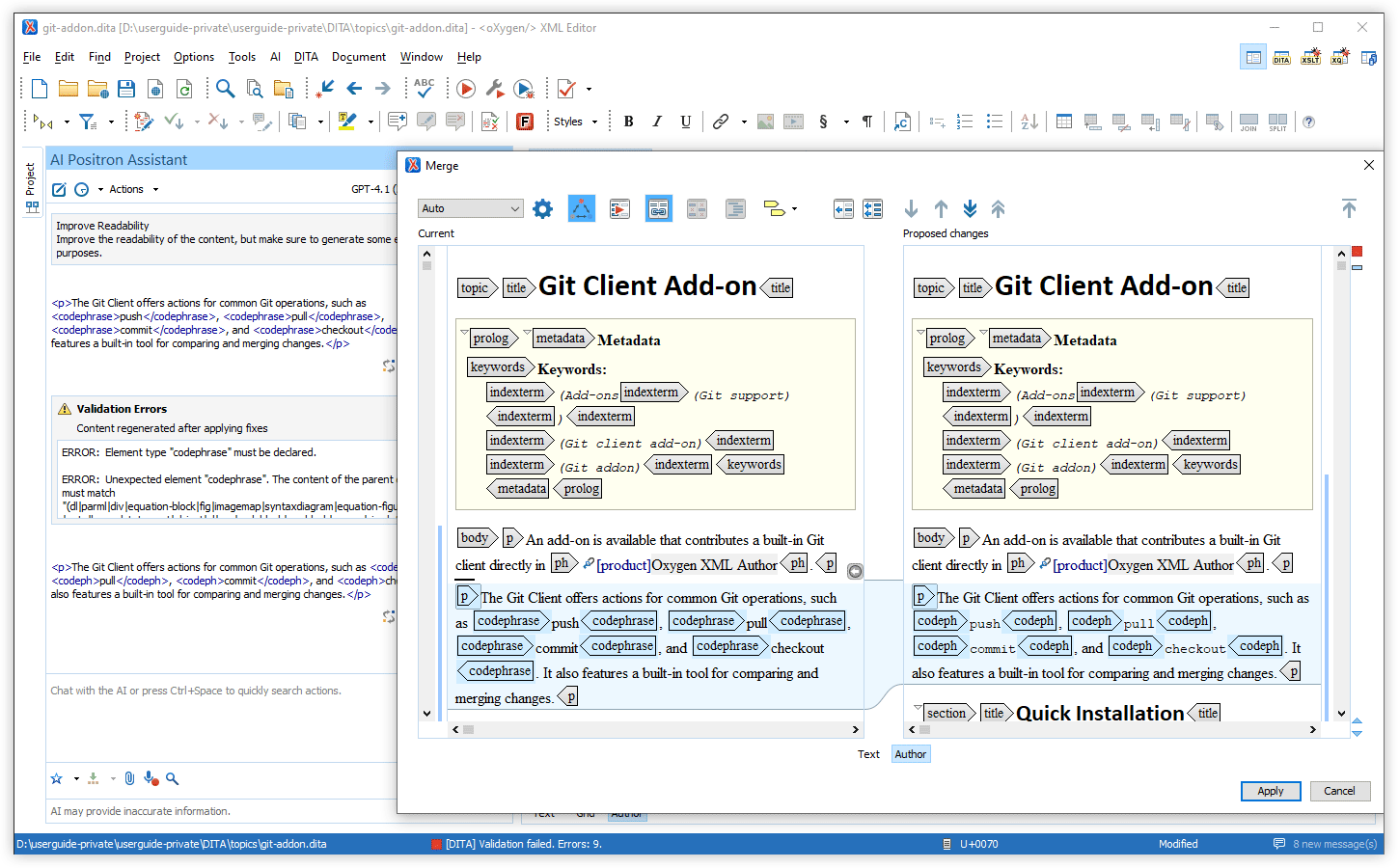The width and height of the screenshot is (1399, 868).
Task: Open the Project menu
Action: click(x=142, y=57)
